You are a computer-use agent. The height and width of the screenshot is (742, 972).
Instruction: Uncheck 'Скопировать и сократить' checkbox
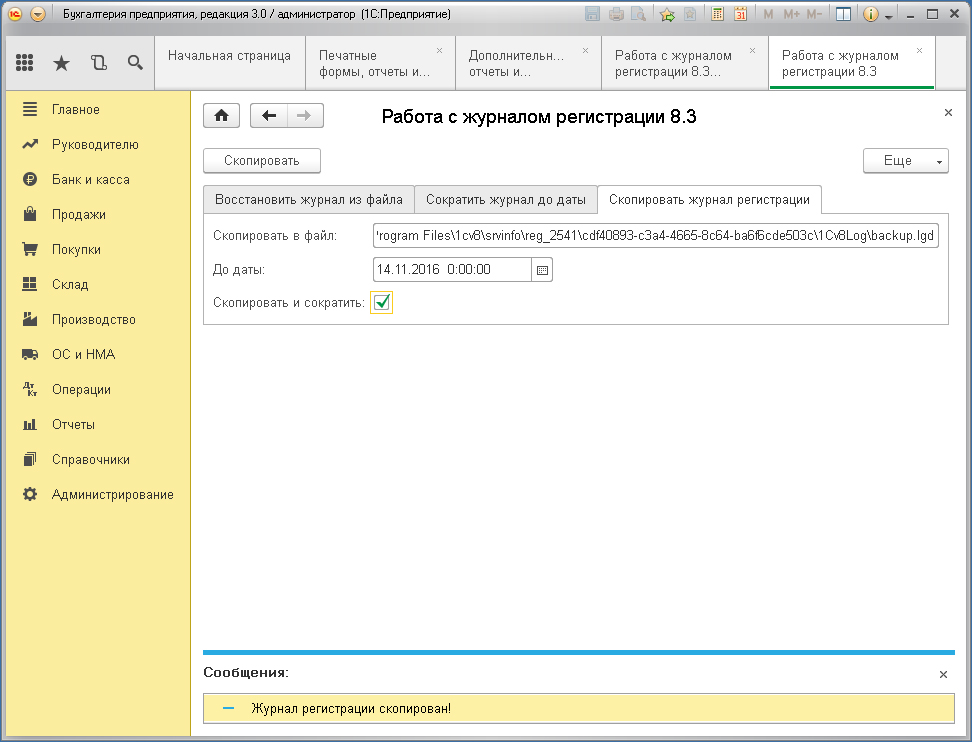(382, 303)
